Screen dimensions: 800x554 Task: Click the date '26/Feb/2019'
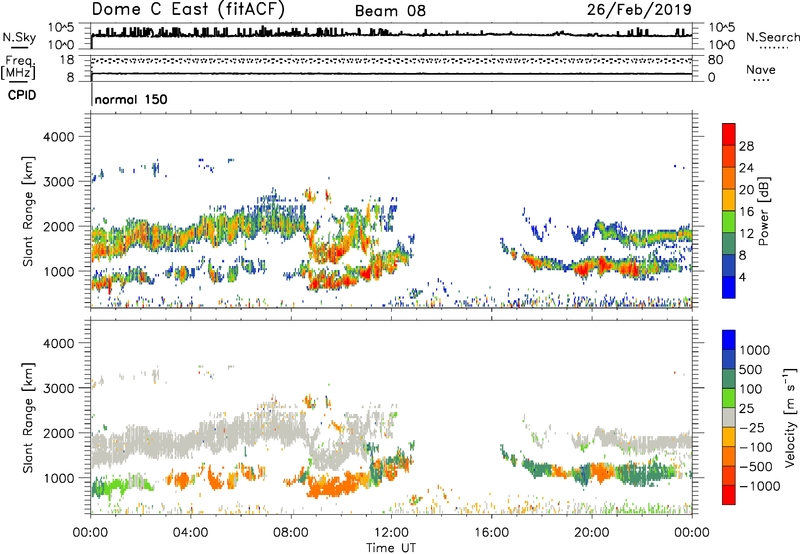[x=639, y=10]
